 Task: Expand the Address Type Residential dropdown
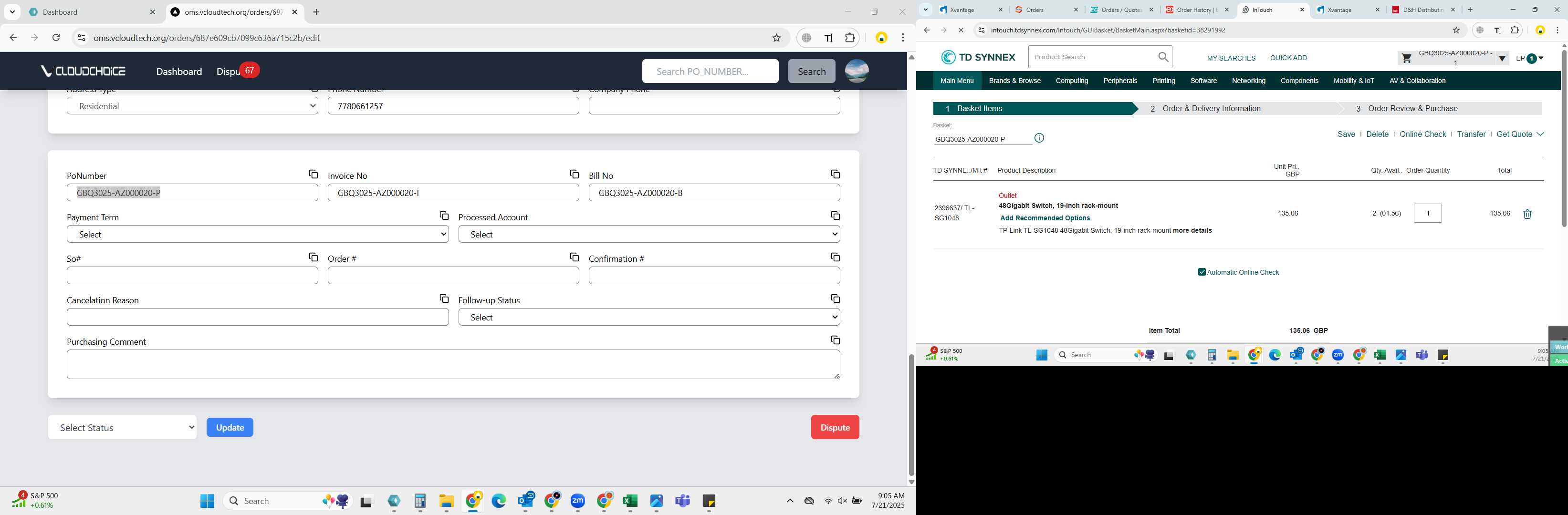click(192, 106)
